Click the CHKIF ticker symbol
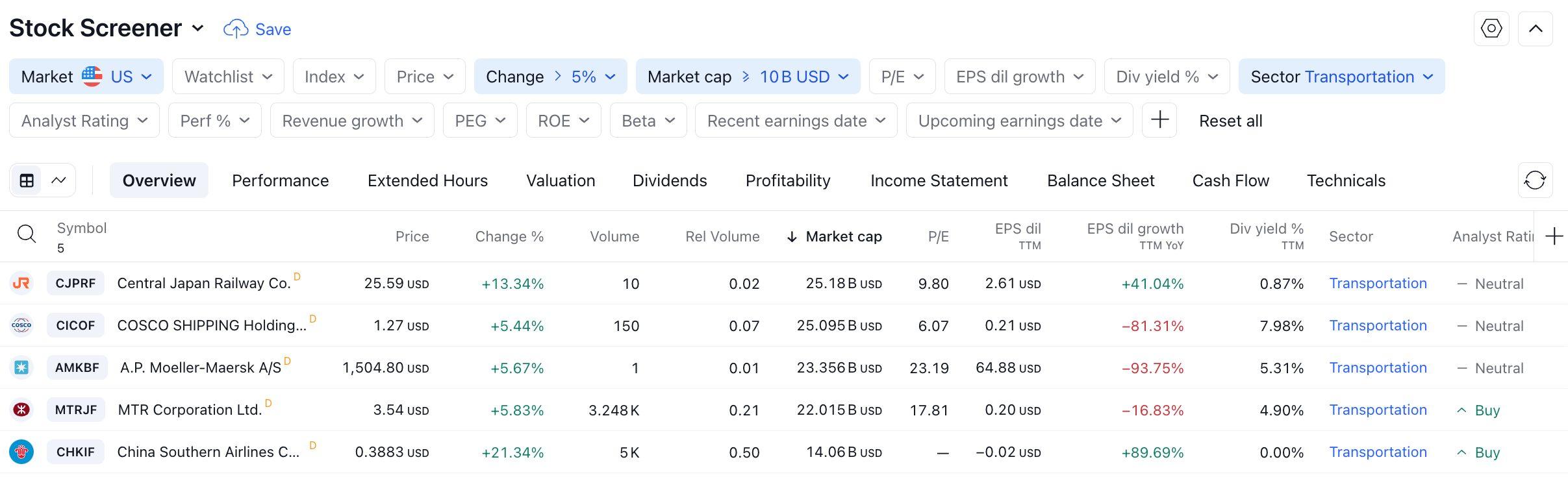The width and height of the screenshot is (1568, 479). pos(75,452)
